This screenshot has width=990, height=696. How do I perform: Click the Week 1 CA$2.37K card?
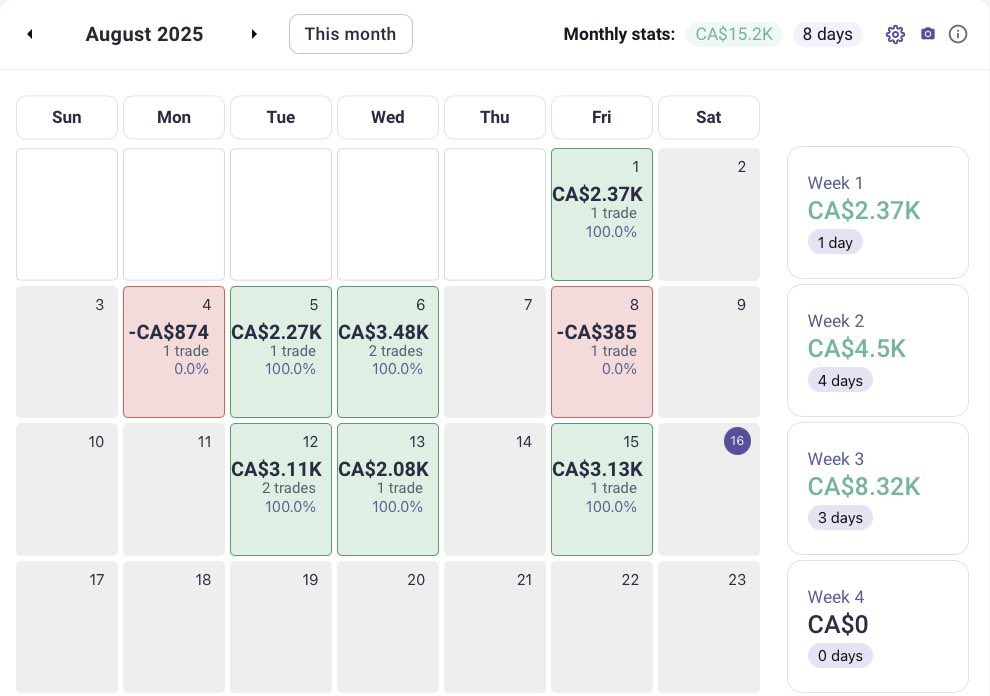877,211
